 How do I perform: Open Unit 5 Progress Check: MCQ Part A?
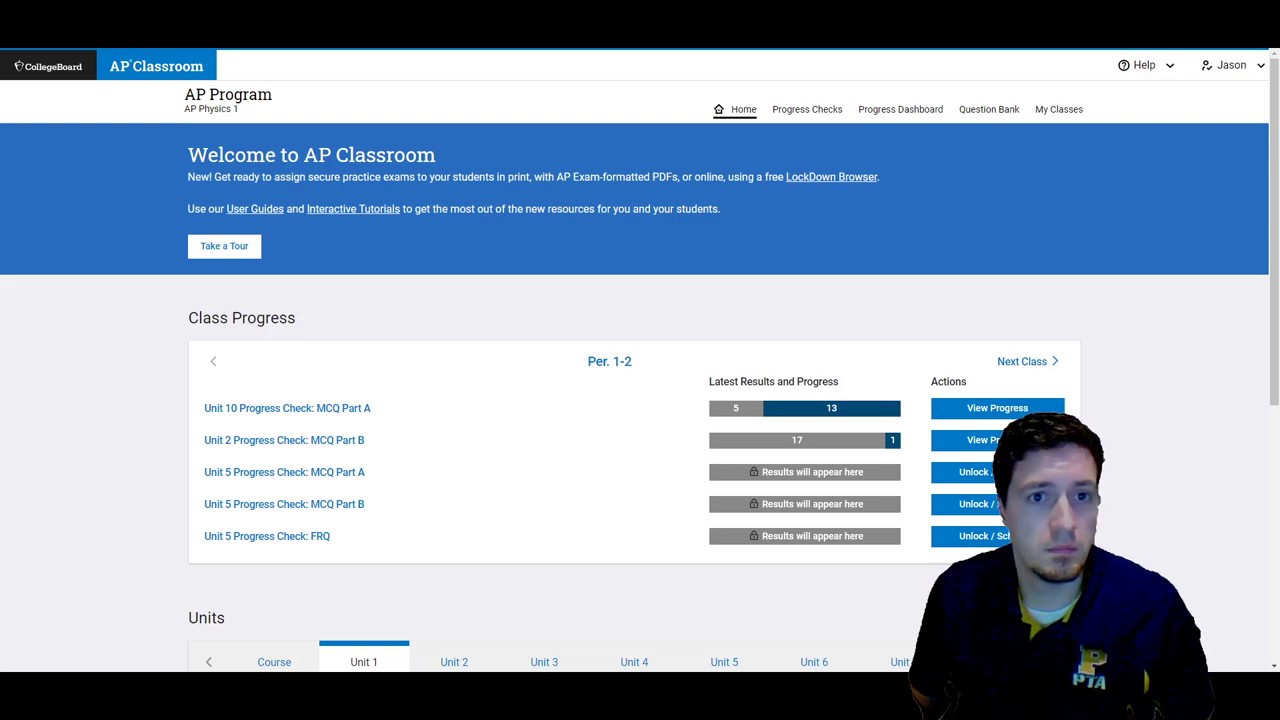pos(284,472)
